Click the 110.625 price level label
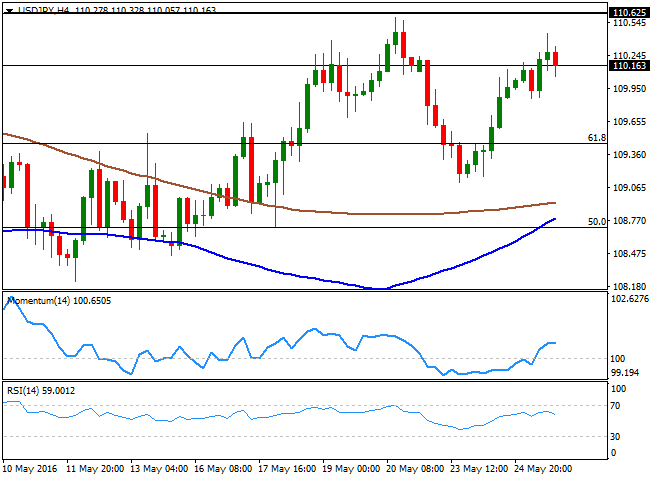 pos(629,13)
